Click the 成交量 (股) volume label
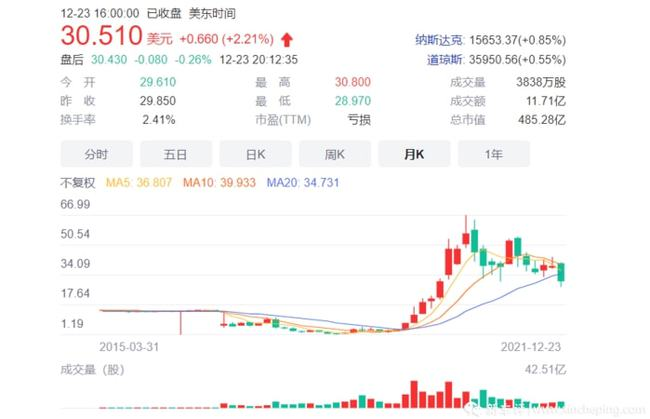This screenshot has height=419, width=650. 92,369
